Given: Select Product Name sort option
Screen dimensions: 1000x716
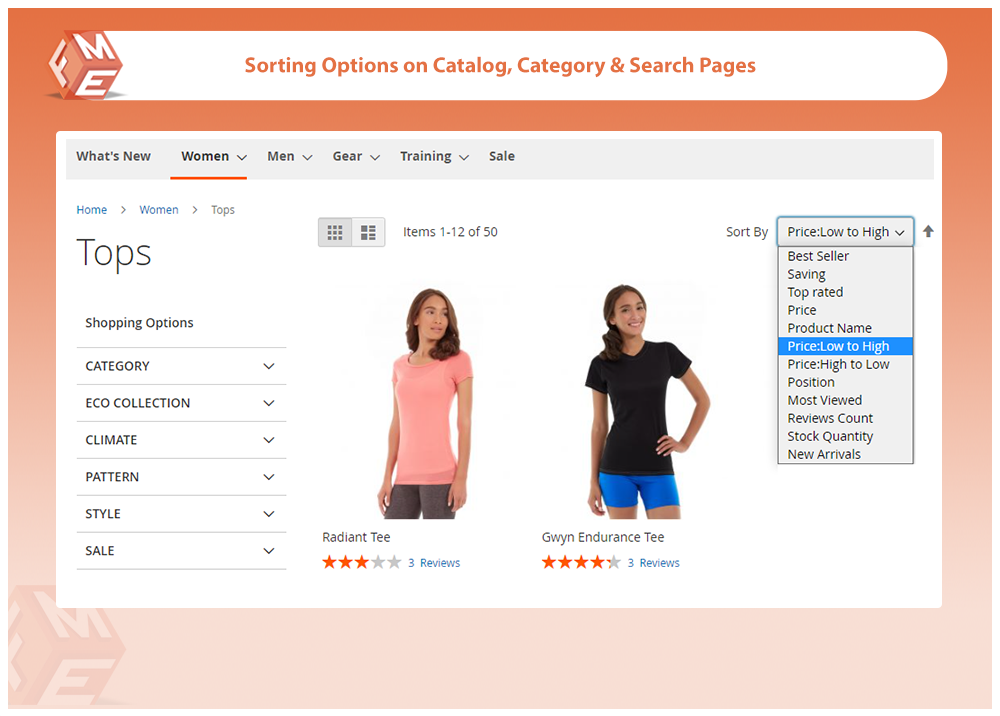Looking at the screenshot, I should (846, 328).
